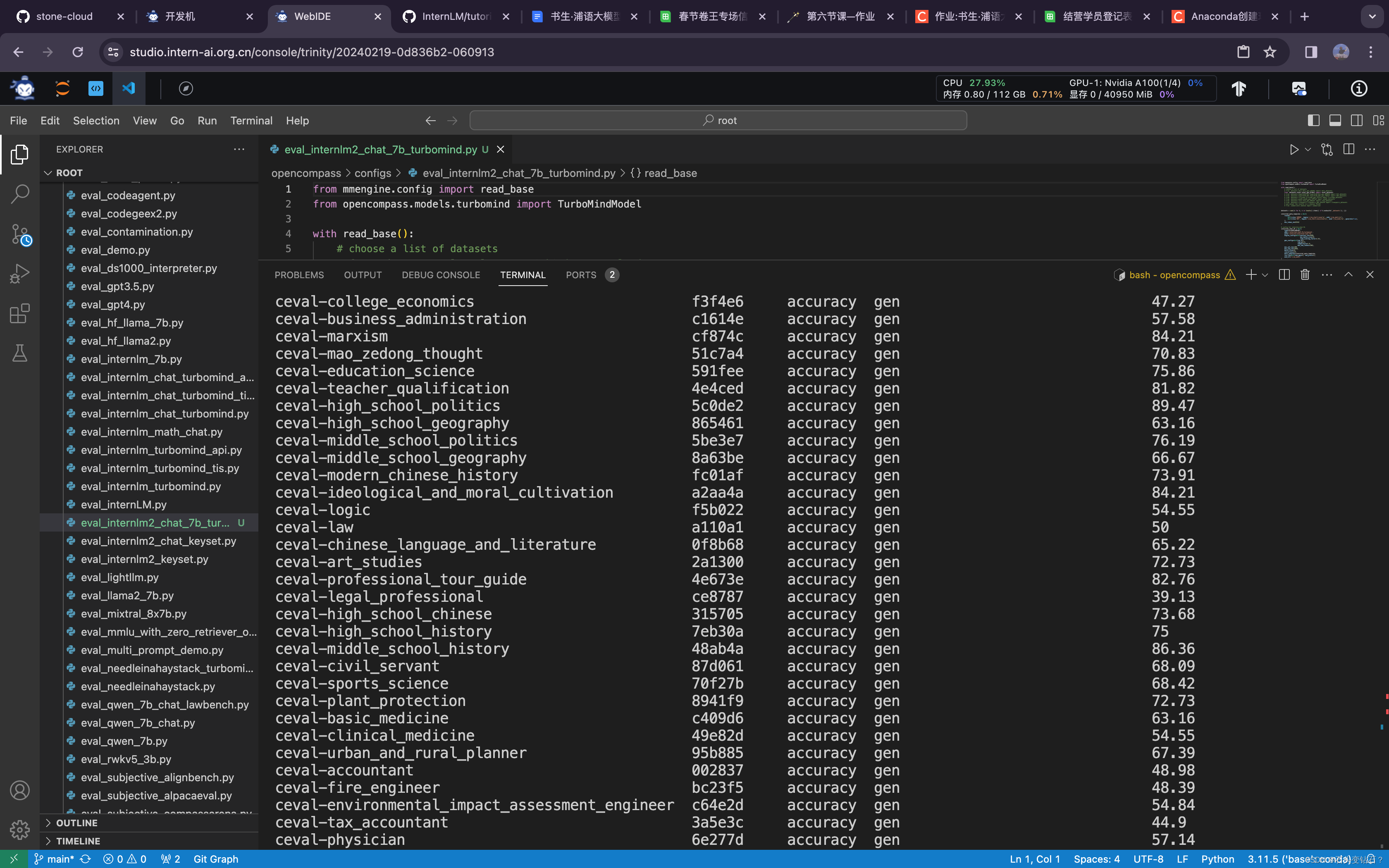This screenshot has width=1389, height=868.
Task: Click Python language mode in status bar
Action: pyautogui.click(x=1217, y=859)
